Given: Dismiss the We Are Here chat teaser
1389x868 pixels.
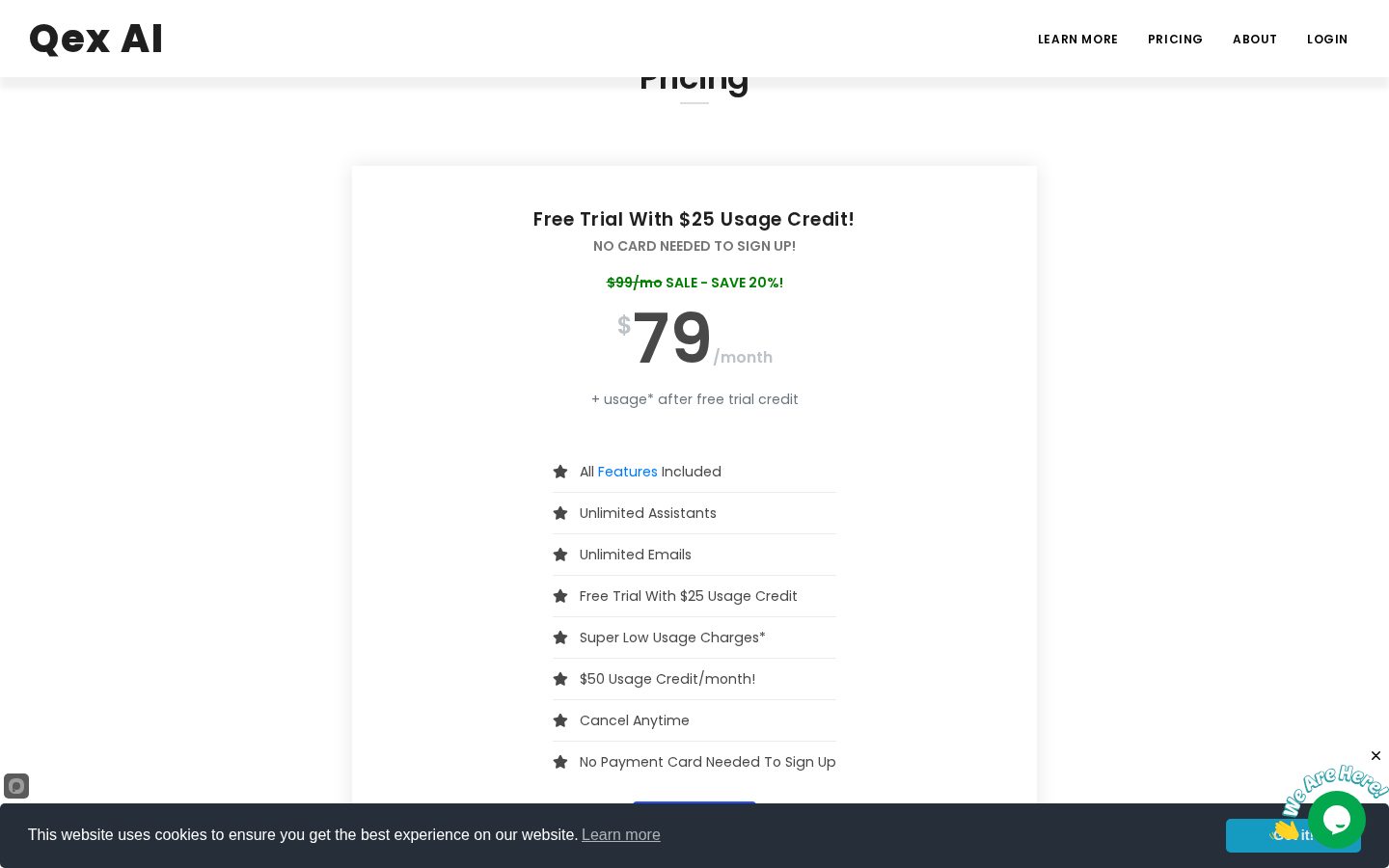Looking at the screenshot, I should [x=1375, y=756].
